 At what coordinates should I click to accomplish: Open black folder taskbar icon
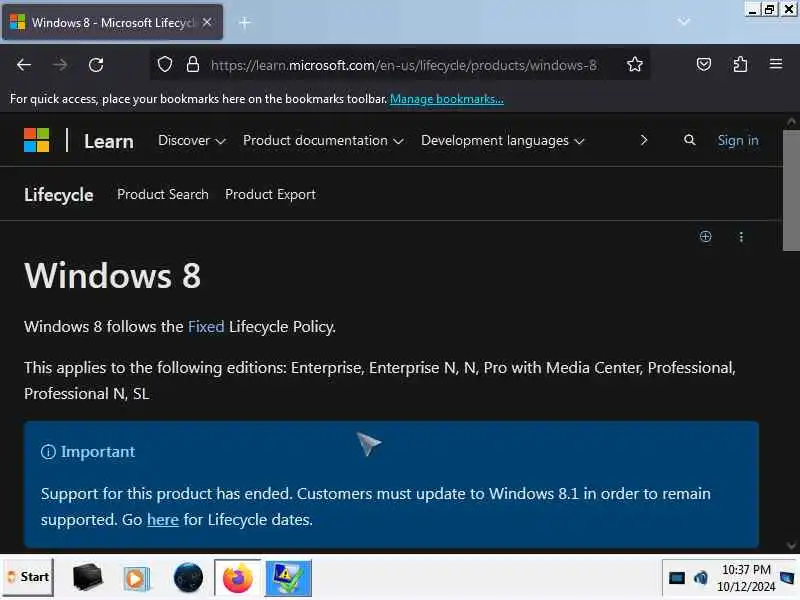(x=87, y=577)
